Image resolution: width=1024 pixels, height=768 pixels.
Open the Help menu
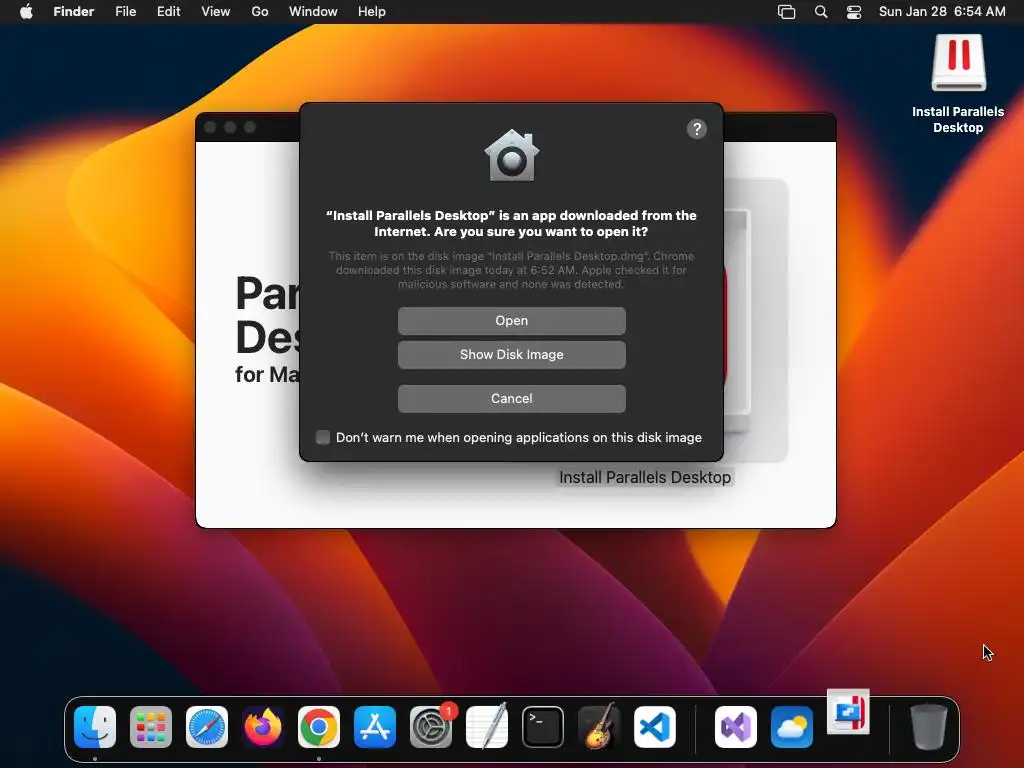tap(372, 11)
